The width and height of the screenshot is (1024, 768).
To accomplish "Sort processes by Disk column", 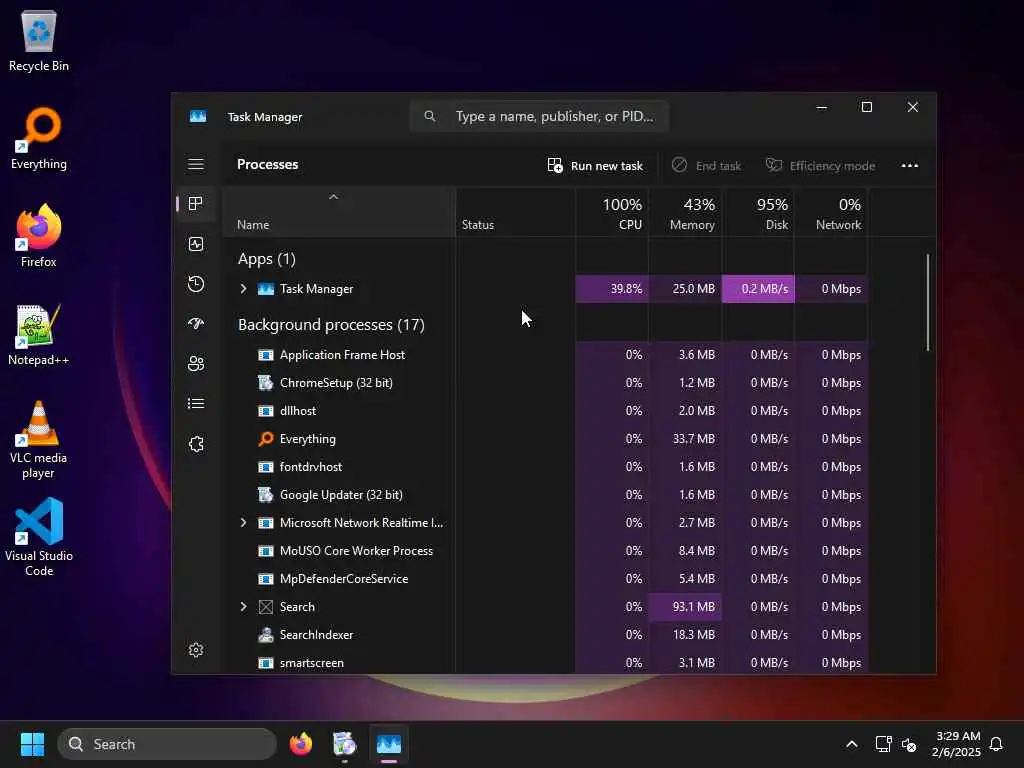I will point(758,212).
